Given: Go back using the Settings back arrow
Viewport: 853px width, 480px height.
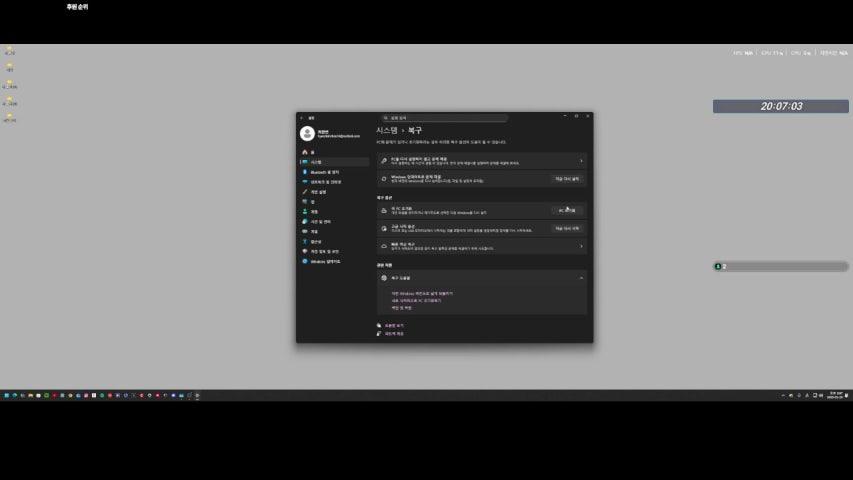Looking at the screenshot, I should coord(302,118).
